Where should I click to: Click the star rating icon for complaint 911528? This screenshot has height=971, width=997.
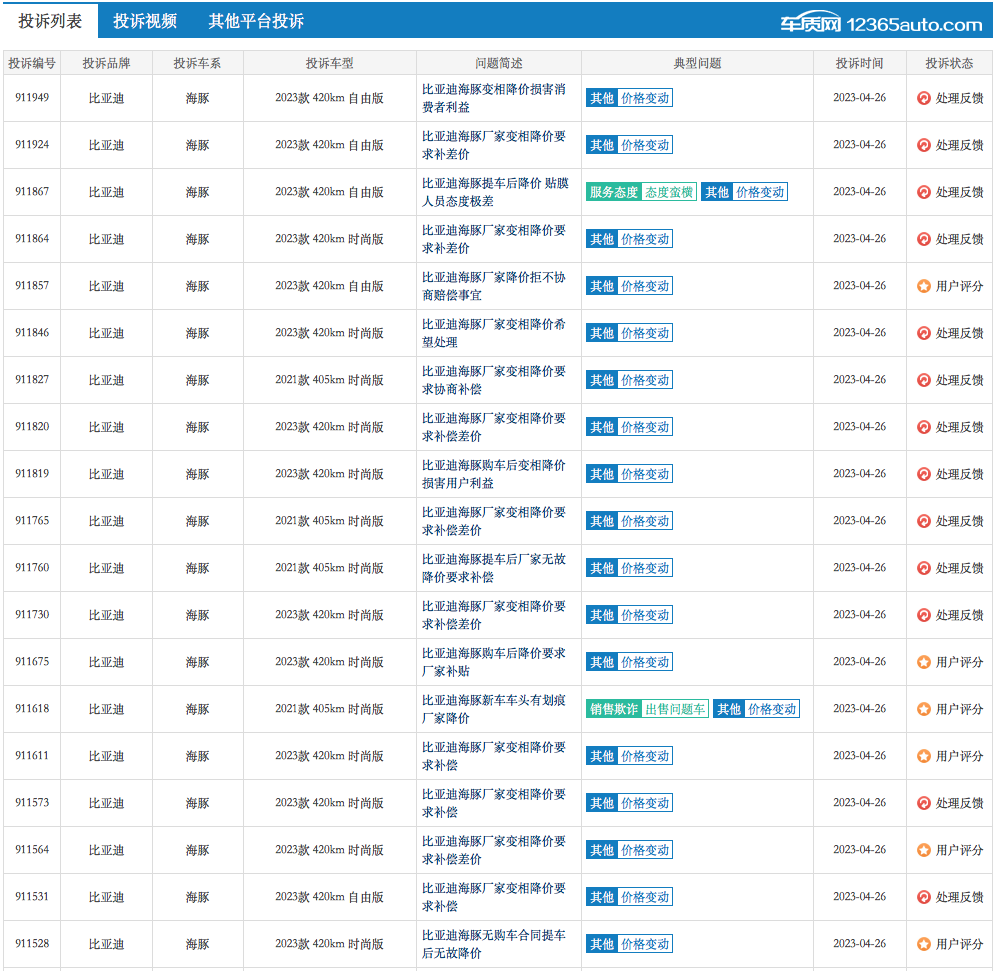point(924,944)
